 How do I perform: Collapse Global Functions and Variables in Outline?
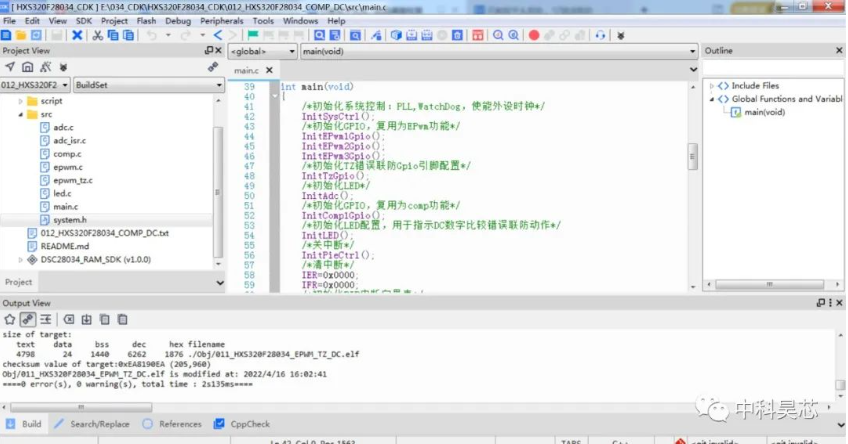click(x=712, y=99)
